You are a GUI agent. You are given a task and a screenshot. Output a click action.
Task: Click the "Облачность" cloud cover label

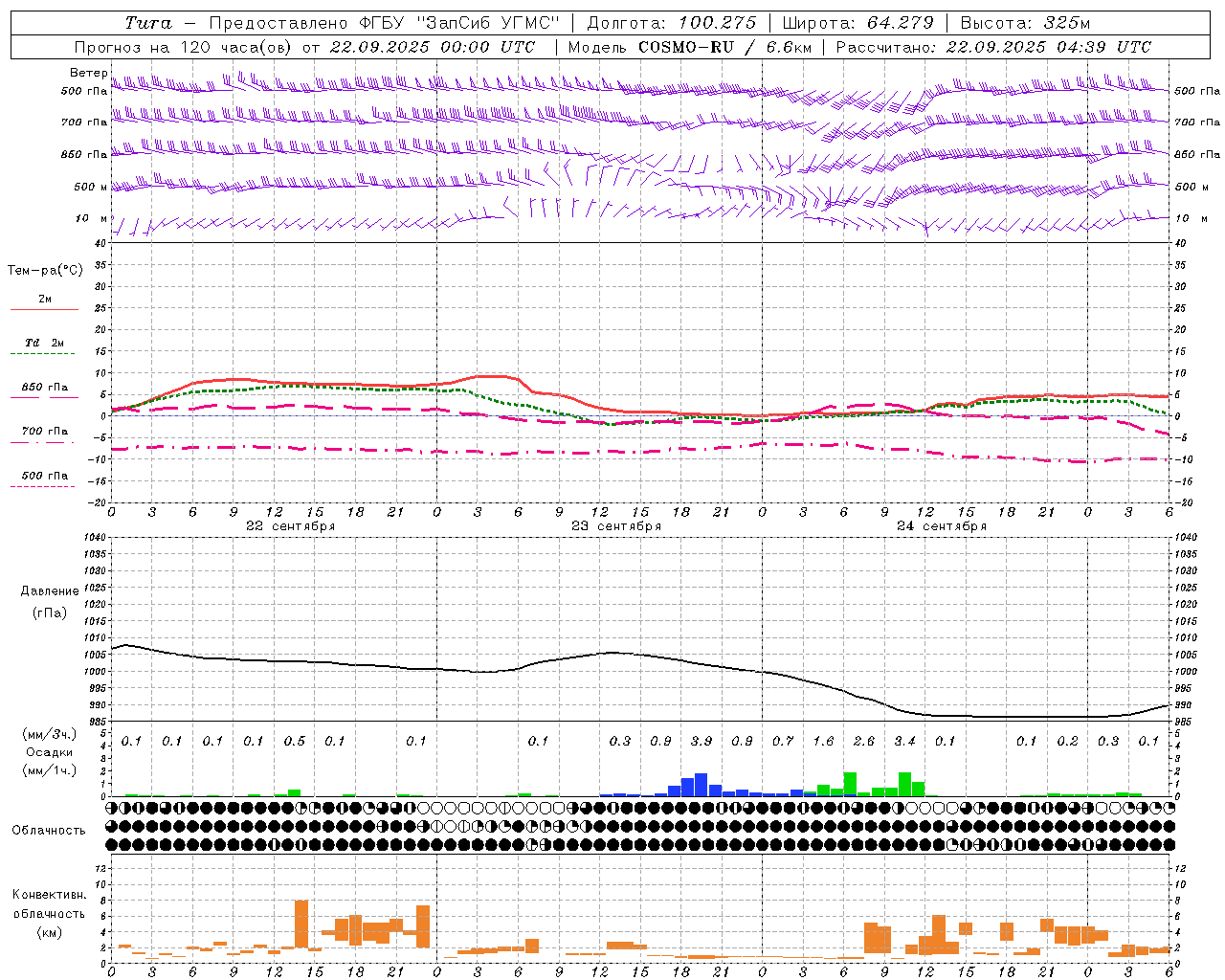(49, 831)
